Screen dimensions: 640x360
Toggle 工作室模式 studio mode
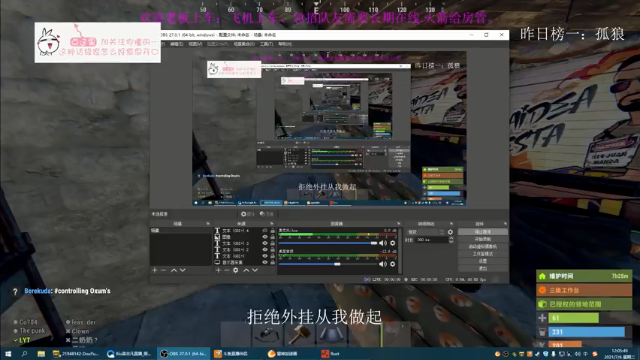pos(482,254)
